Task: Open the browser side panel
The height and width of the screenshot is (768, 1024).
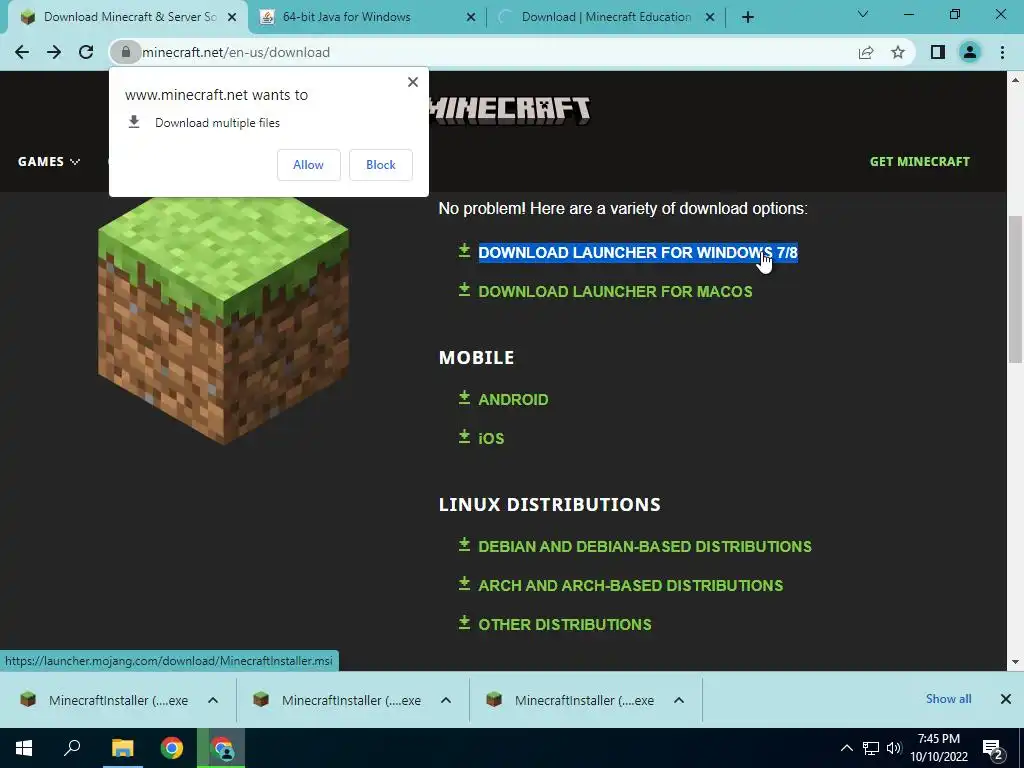Action: [x=938, y=52]
